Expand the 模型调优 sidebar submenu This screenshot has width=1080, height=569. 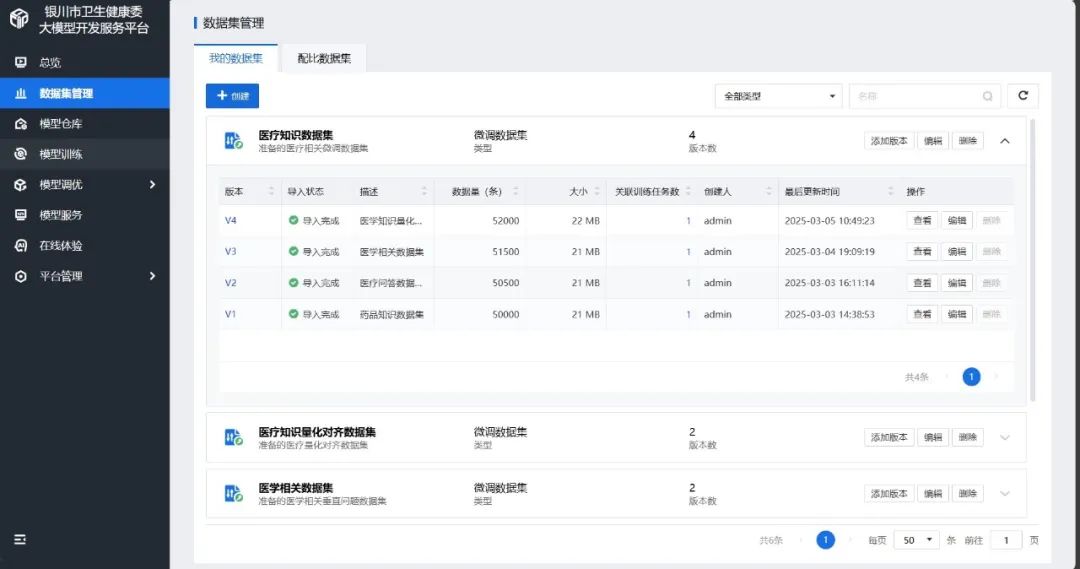[x=152, y=185]
